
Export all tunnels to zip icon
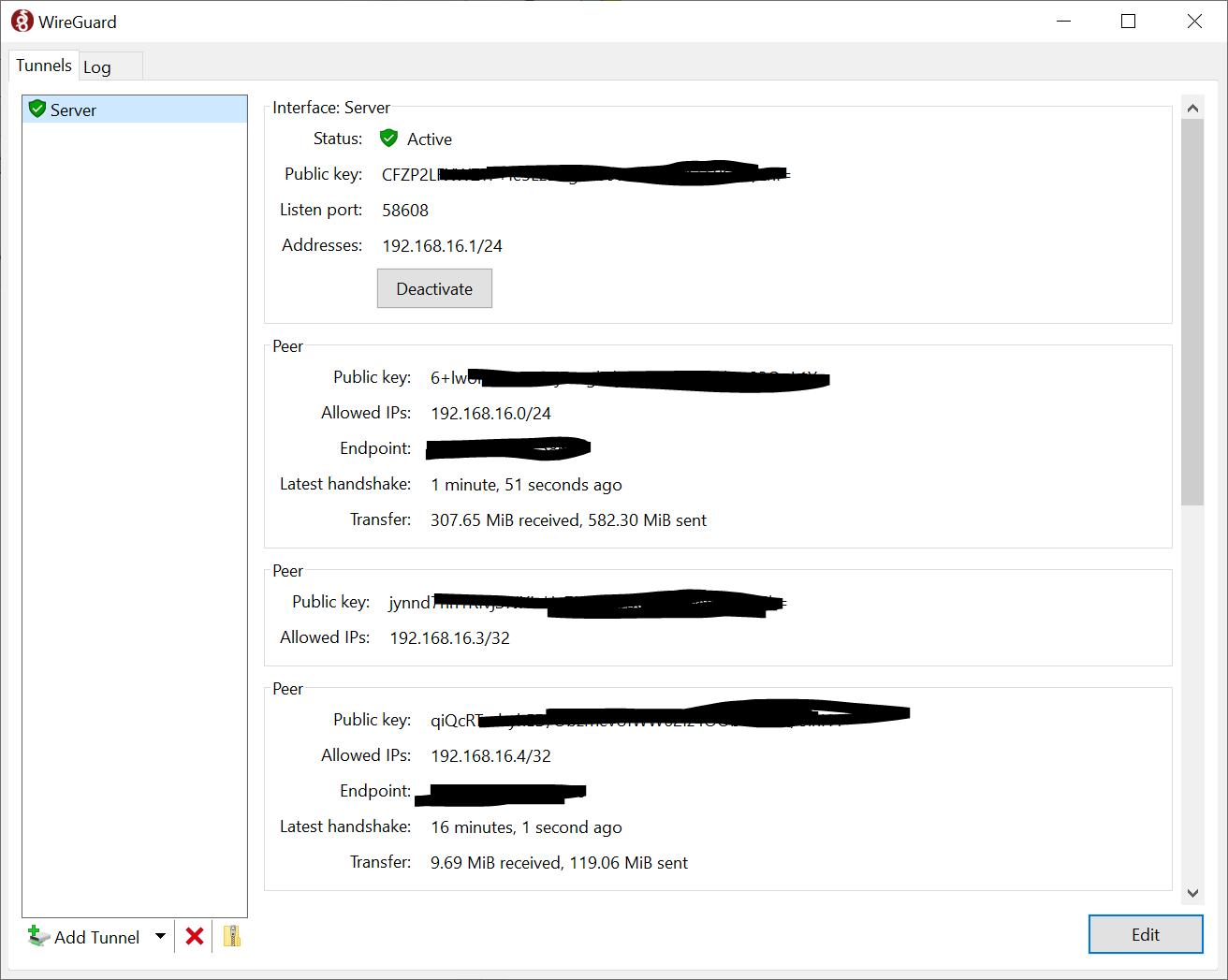click(x=232, y=936)
